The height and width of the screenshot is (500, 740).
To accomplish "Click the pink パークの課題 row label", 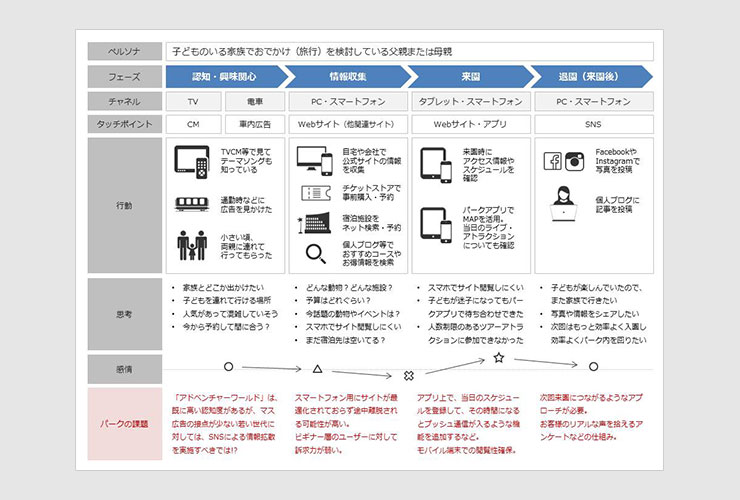I will pos(125,424).
